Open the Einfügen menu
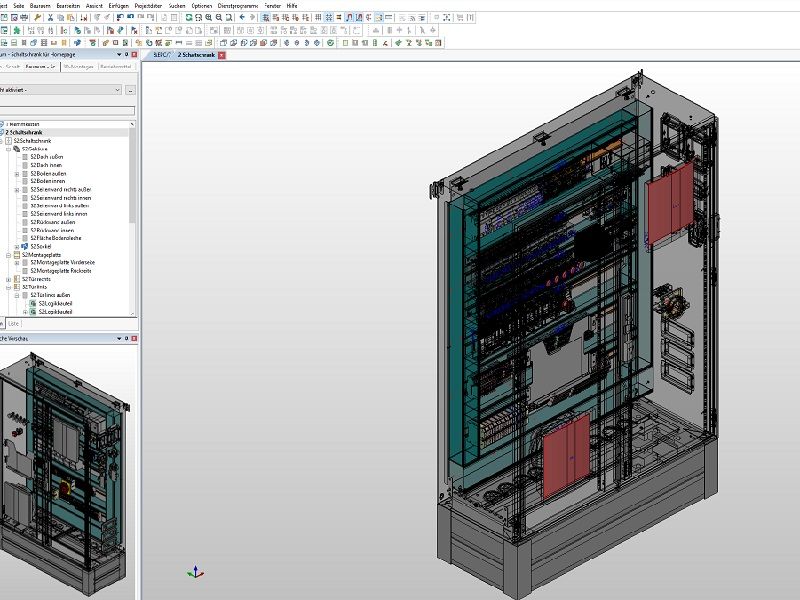 click(118, 5)
